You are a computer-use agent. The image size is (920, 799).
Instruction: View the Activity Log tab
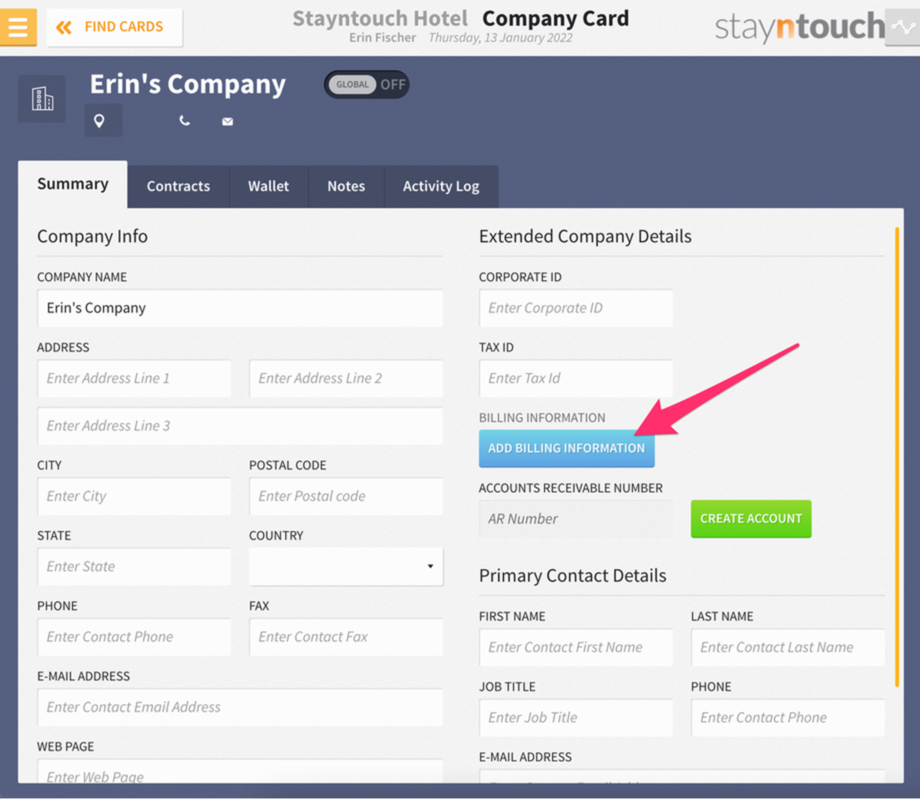tap(441, 186)
